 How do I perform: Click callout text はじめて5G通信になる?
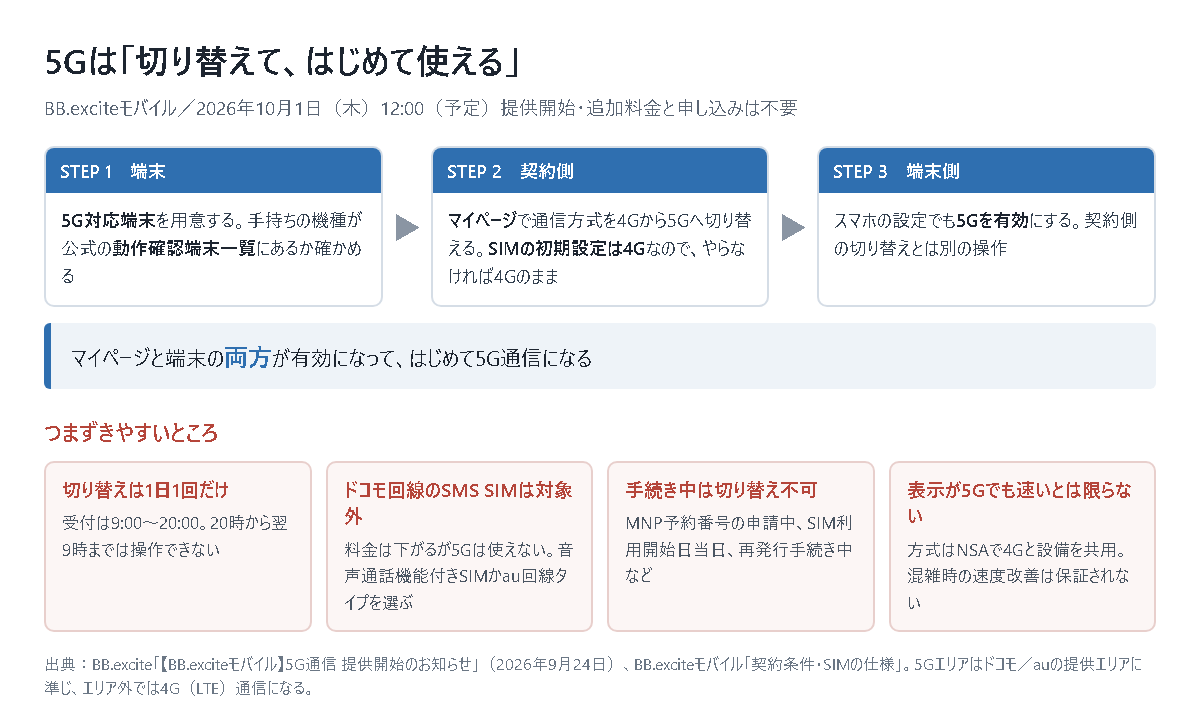(x=500, y=358)
